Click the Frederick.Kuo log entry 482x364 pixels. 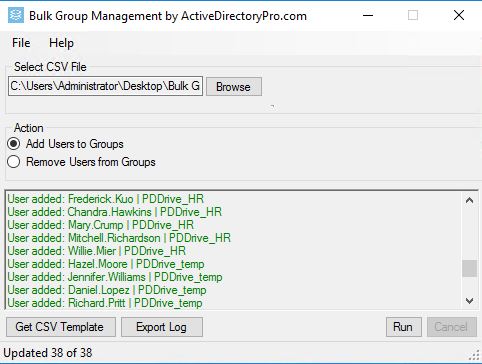pos(105,199)
